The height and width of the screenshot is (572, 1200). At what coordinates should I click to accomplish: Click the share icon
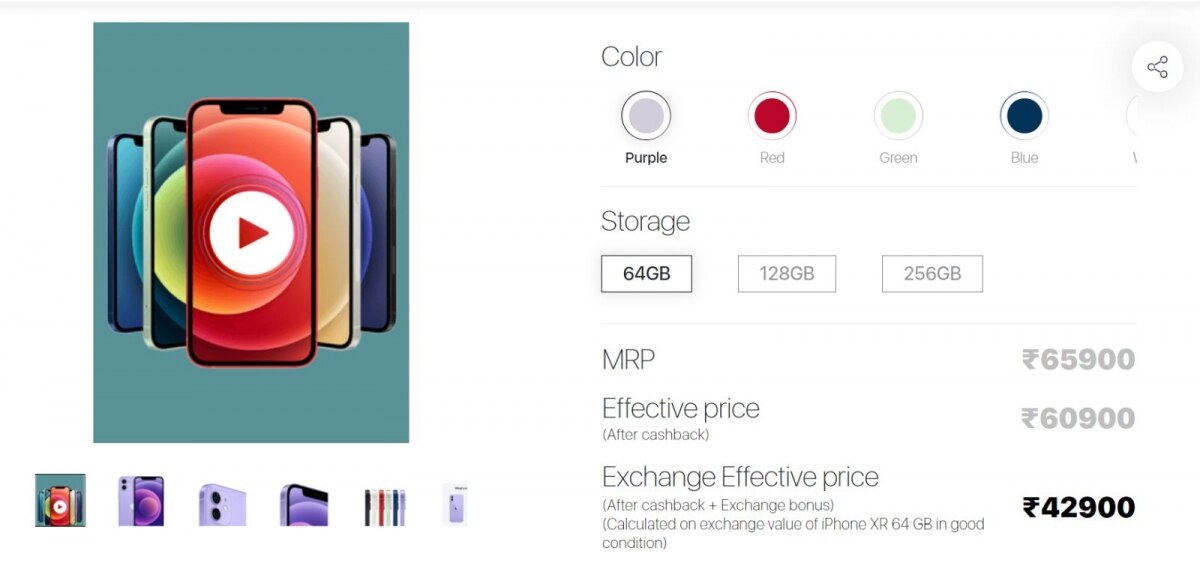(x=1157, y=67)
